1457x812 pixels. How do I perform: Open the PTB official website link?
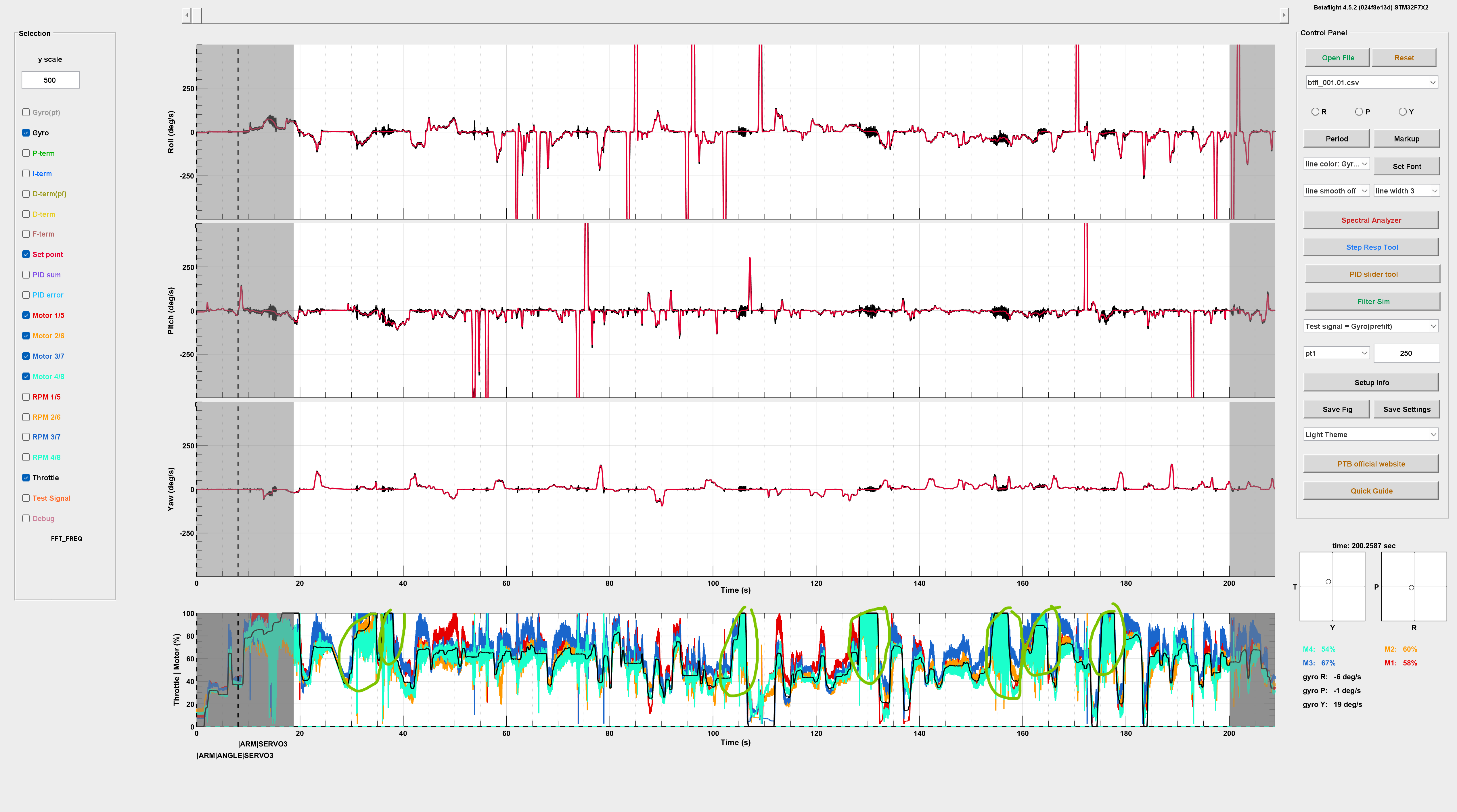pos(1370,464)
